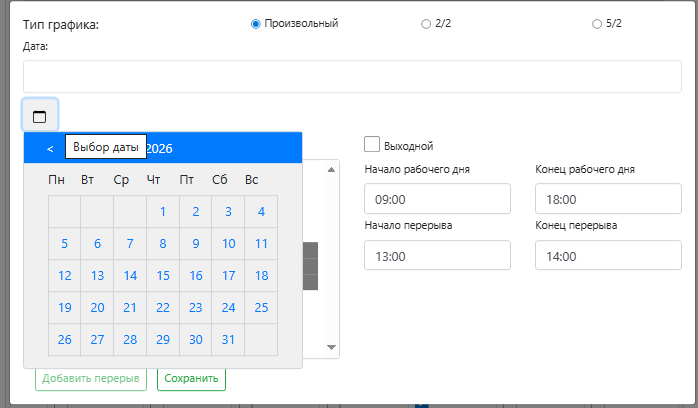The width and height of the screenshot is (698, 408).
Task: Click the 2026 year in calendar header
Action: [159, 149]
